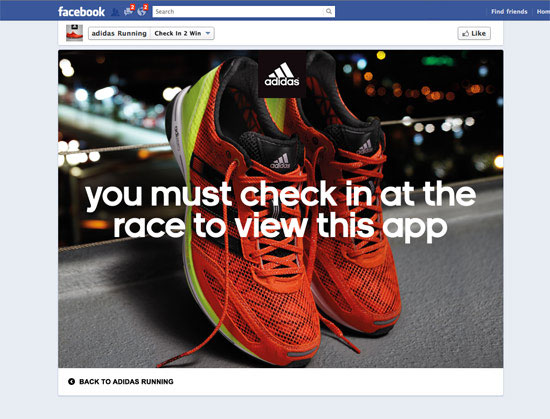Image resolution: width=550 pixels, height=419 pixels.
Task: Expand the Check In 2 Win dropdown
Action: 182,33
